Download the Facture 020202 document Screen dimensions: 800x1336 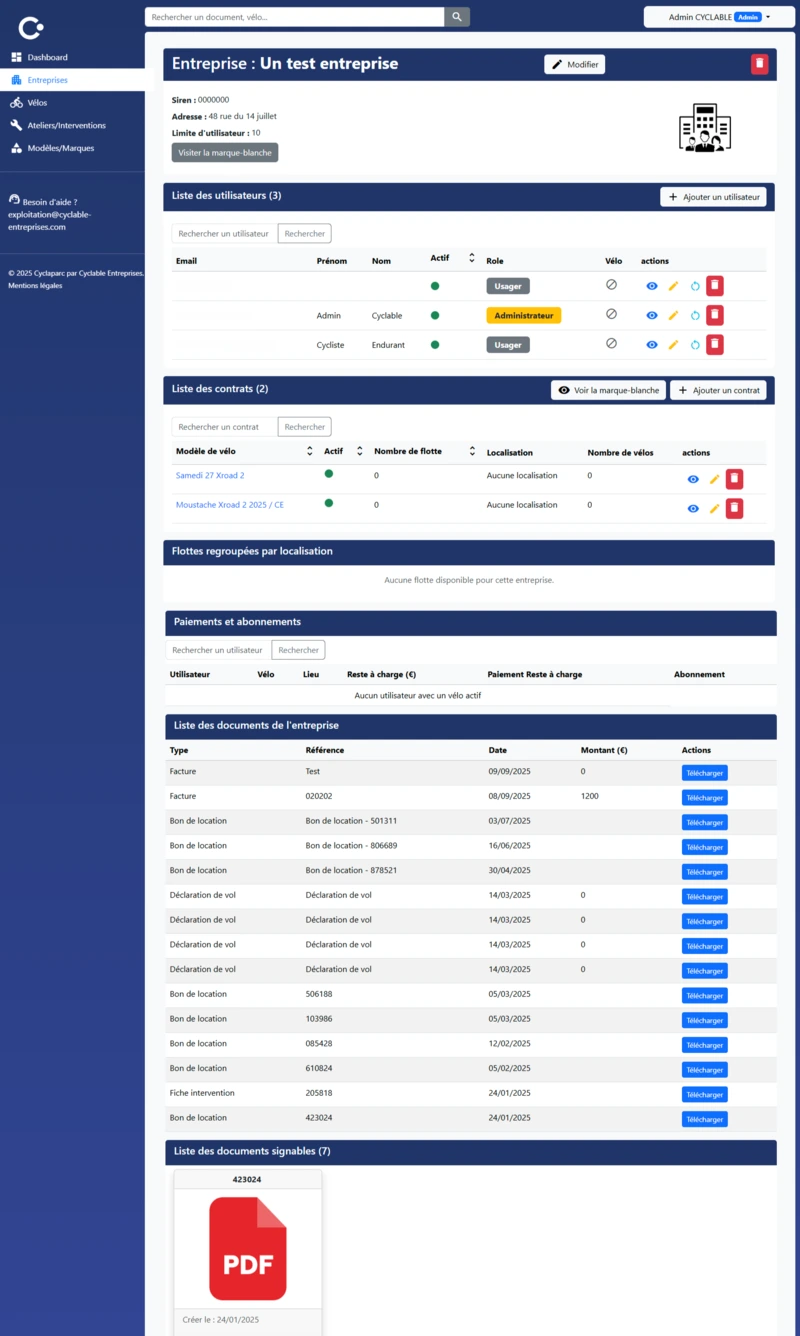704,798
